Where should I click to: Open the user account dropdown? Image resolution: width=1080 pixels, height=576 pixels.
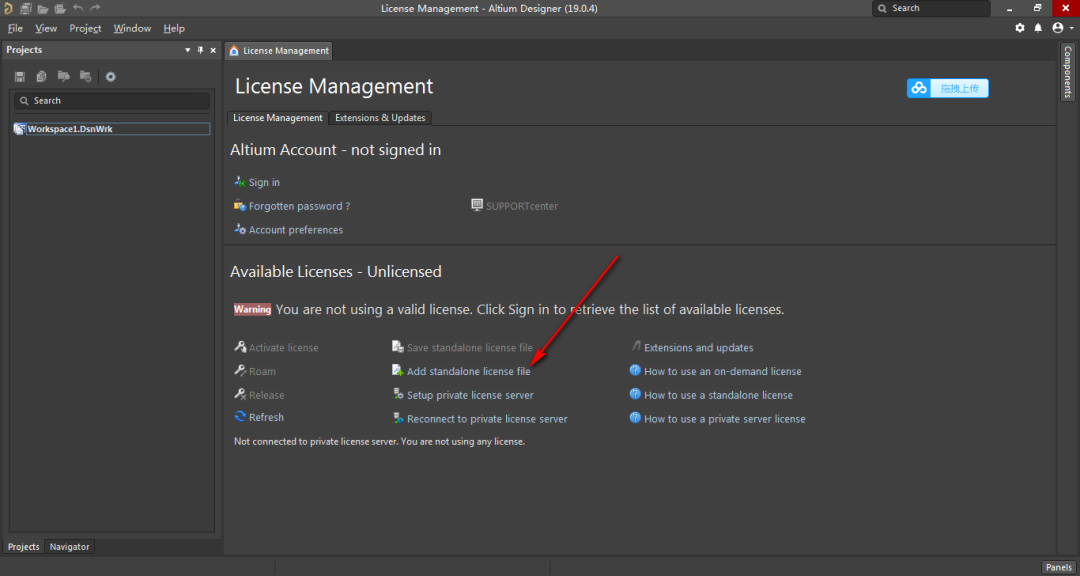(x=1063, y=28)
